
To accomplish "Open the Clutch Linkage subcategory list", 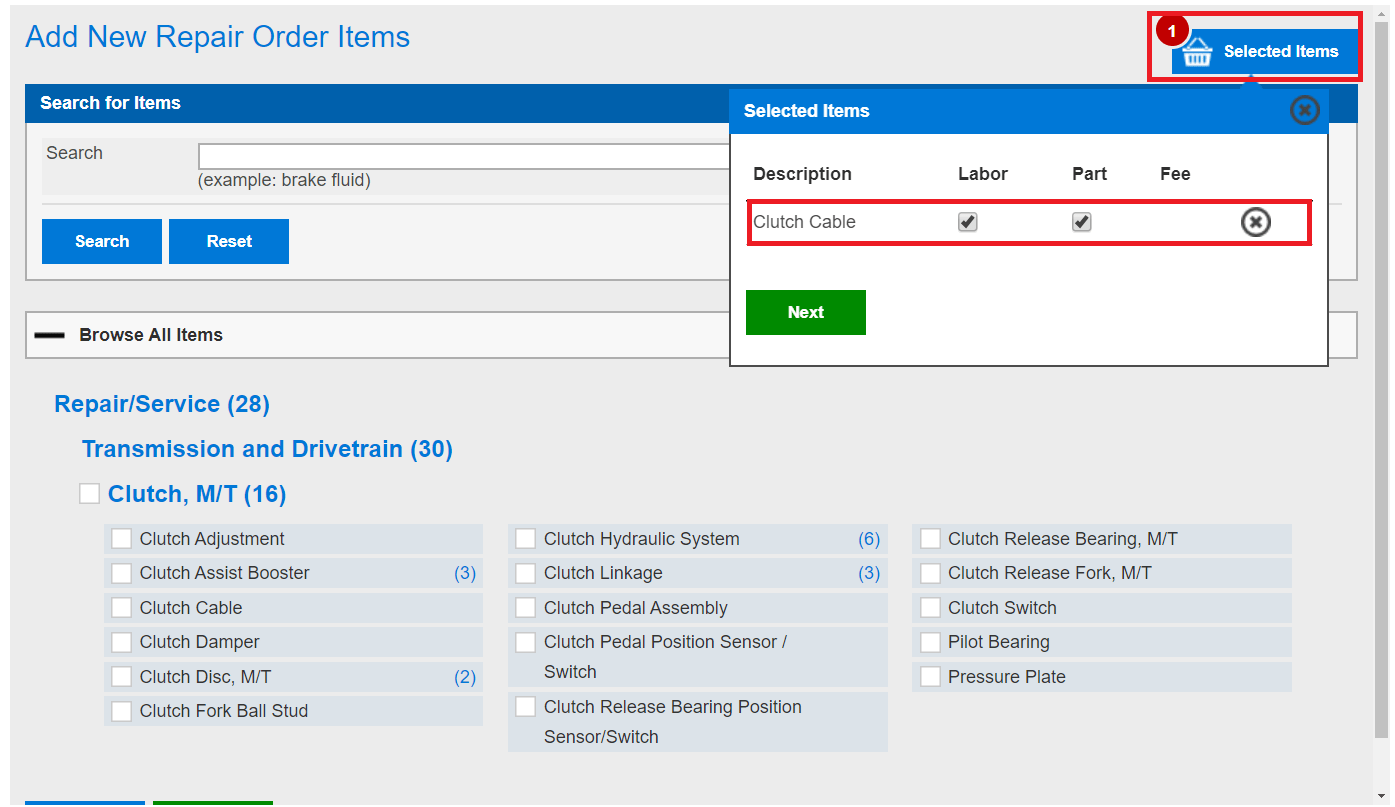I will (x=869, y=573).
